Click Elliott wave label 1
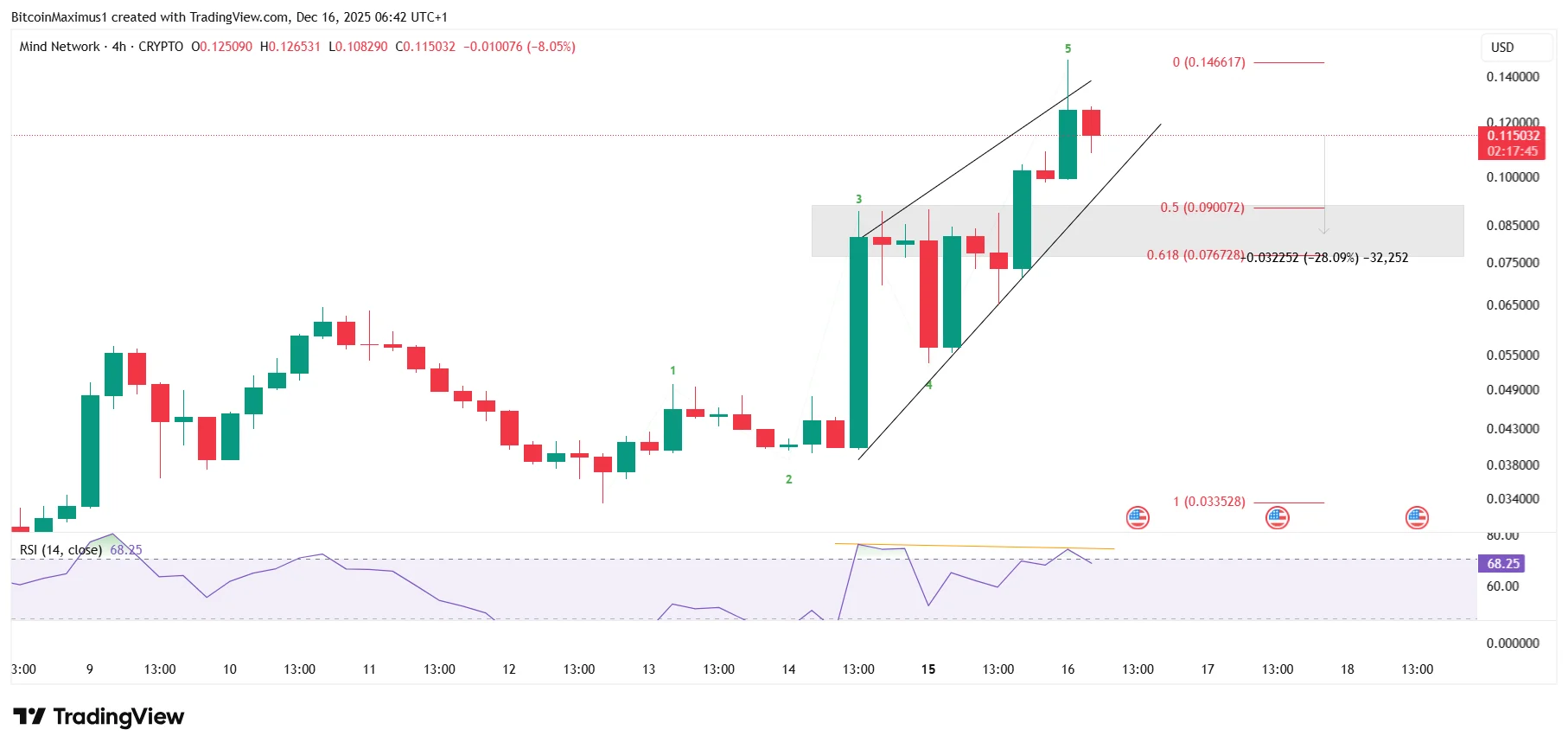Viewport: 1568px width, 749px height. coord(672,371)
